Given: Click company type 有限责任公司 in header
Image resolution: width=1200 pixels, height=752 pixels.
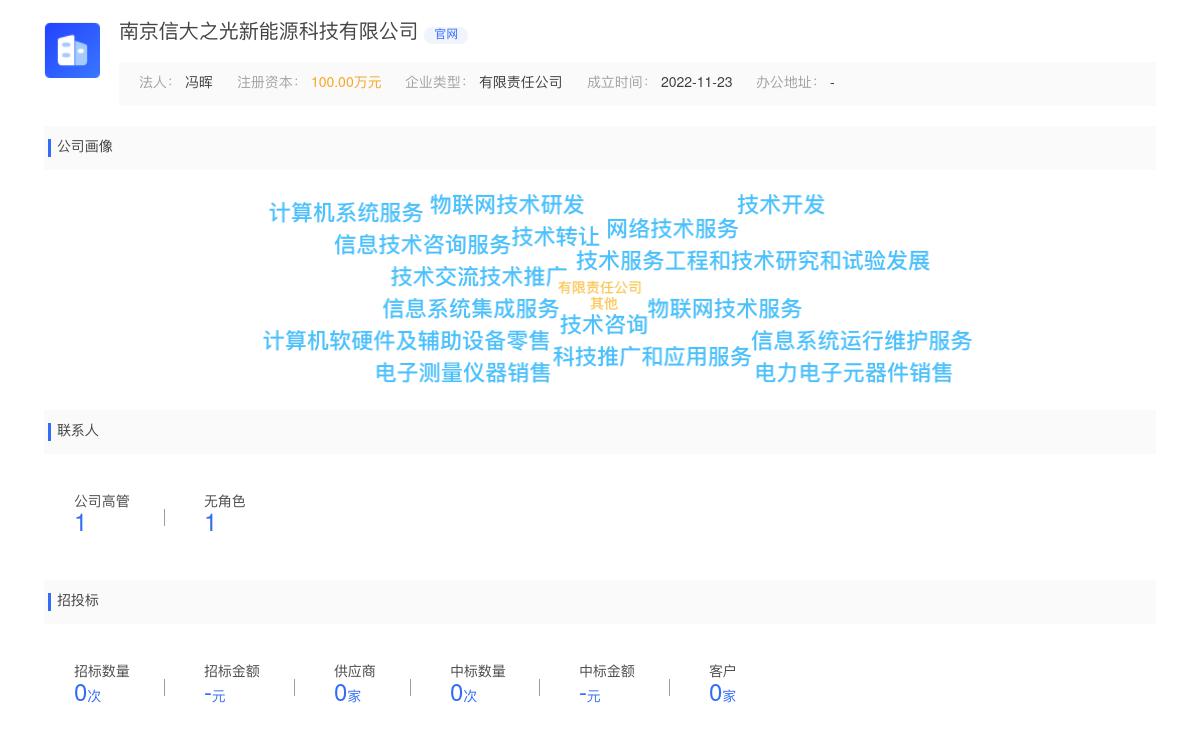Looking at the screenshot, I should (521, 83).
